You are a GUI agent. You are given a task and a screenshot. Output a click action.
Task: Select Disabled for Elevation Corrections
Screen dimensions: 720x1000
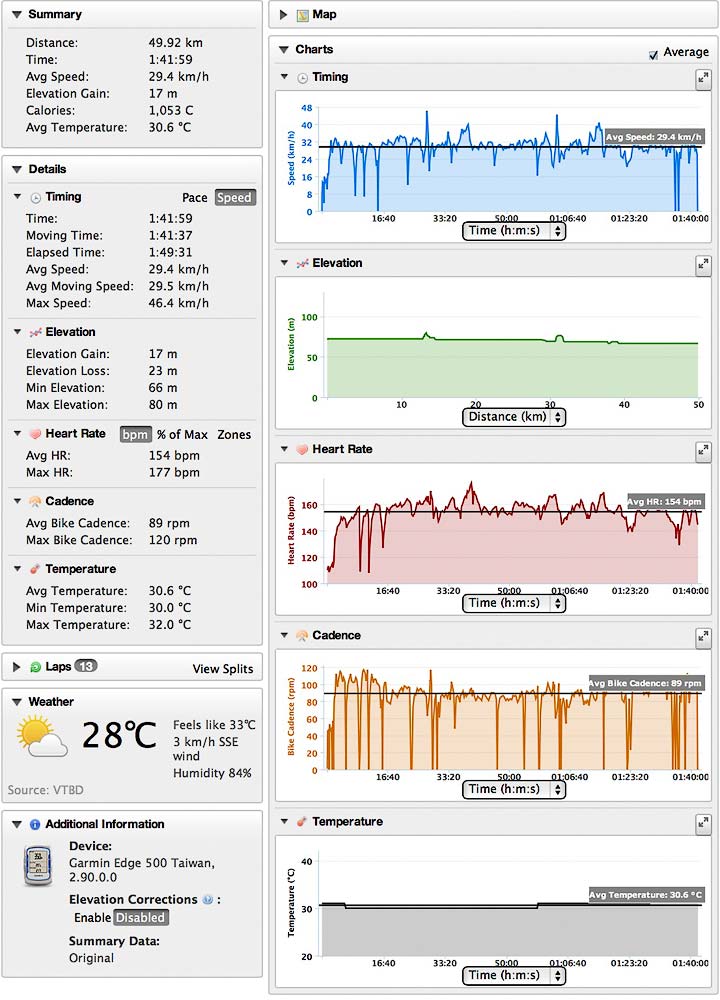tap(140, 917)
